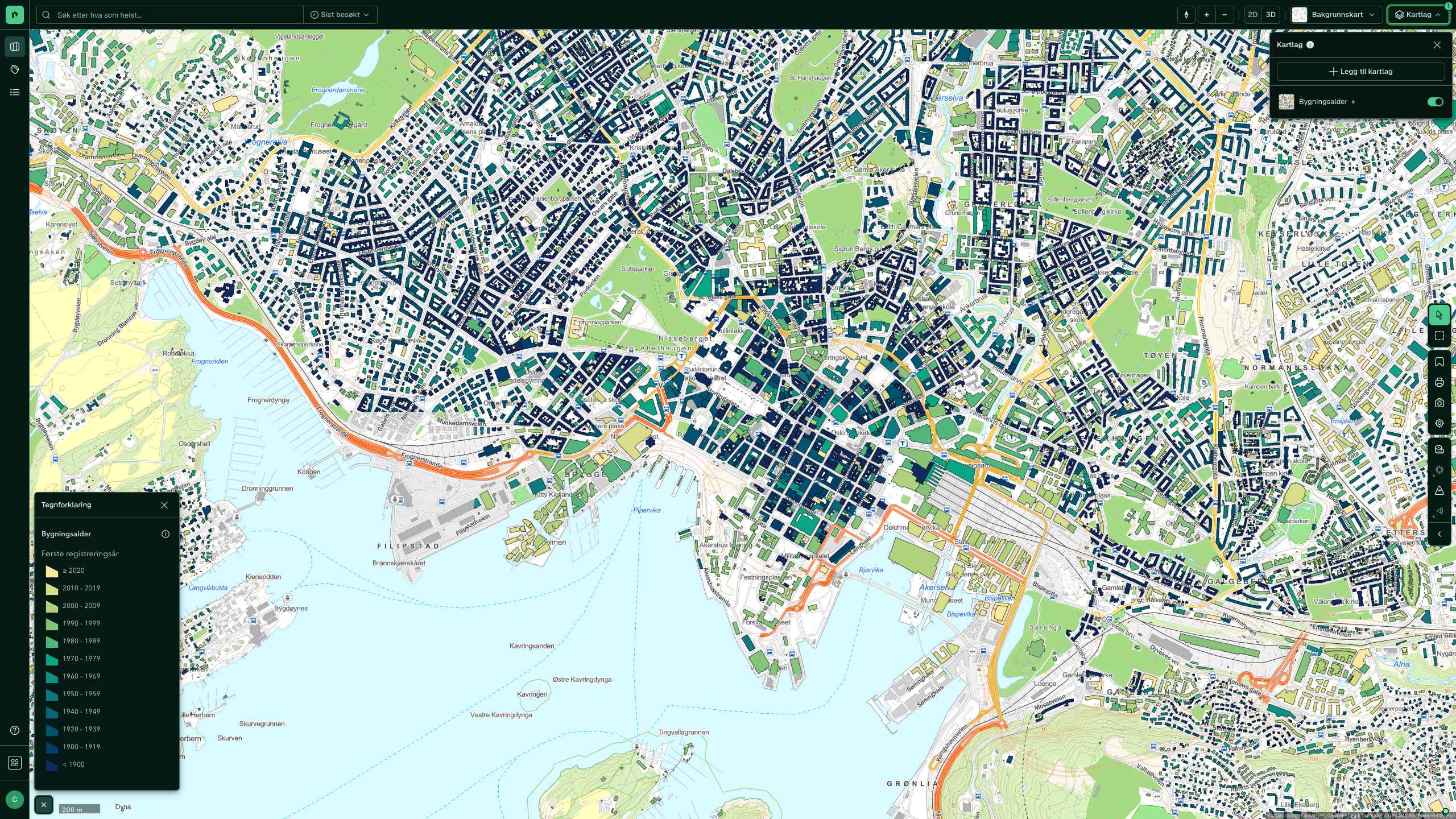1456x819 pixels.
Task: Locate my position with target icon
Action: 1439,423
